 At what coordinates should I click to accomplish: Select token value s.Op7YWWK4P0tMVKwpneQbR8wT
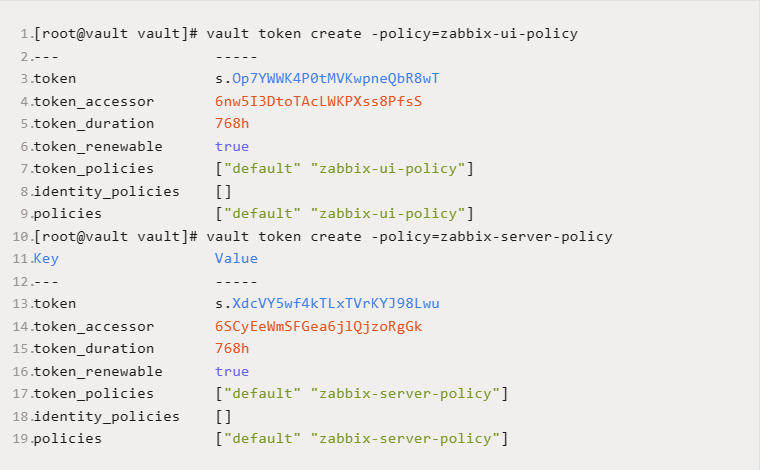[x=327, y=78]
